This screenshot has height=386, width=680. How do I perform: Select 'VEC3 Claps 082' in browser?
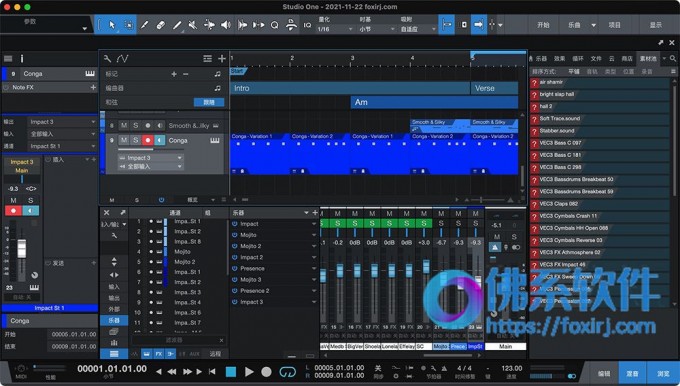(x=599, y=203)
